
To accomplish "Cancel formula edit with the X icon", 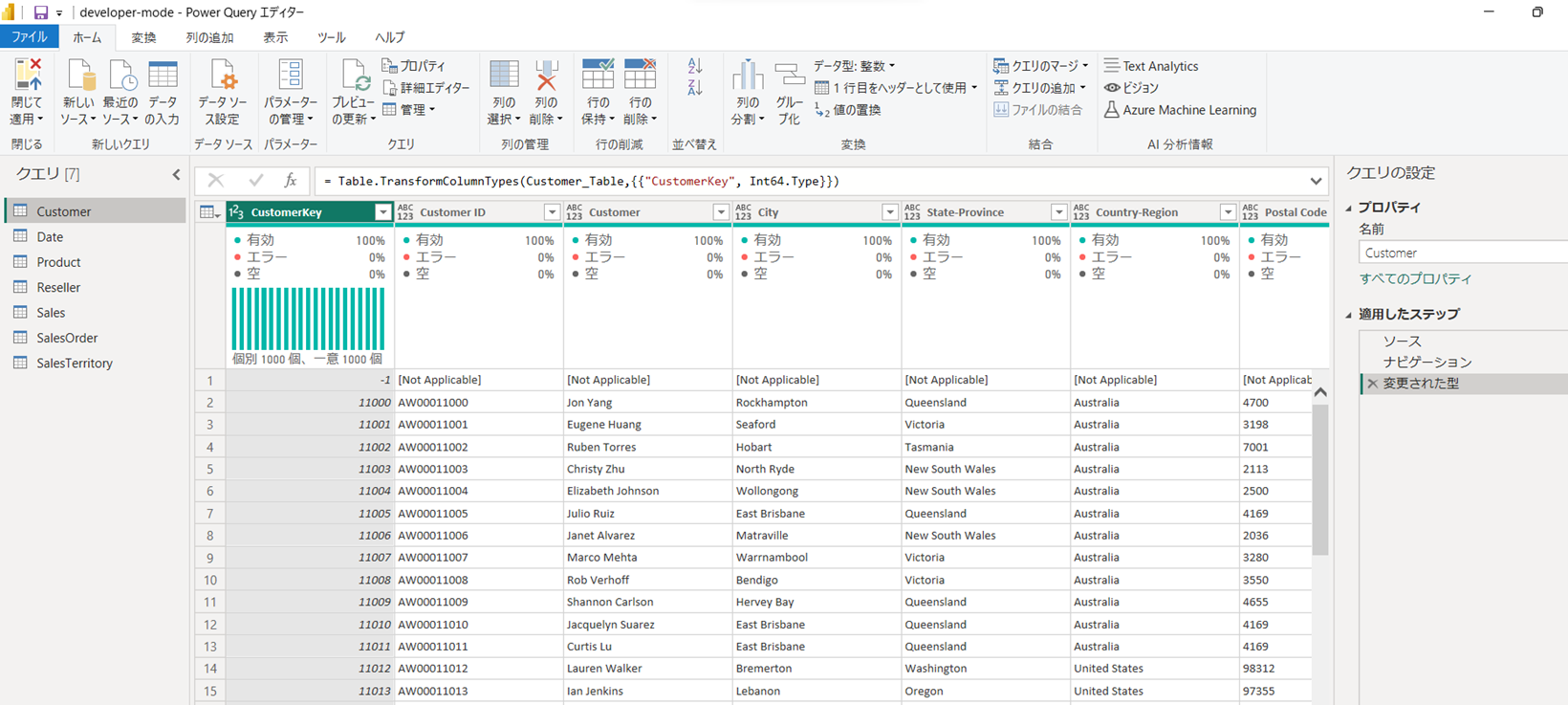I will pyautogui.click(x=216, y=181).
